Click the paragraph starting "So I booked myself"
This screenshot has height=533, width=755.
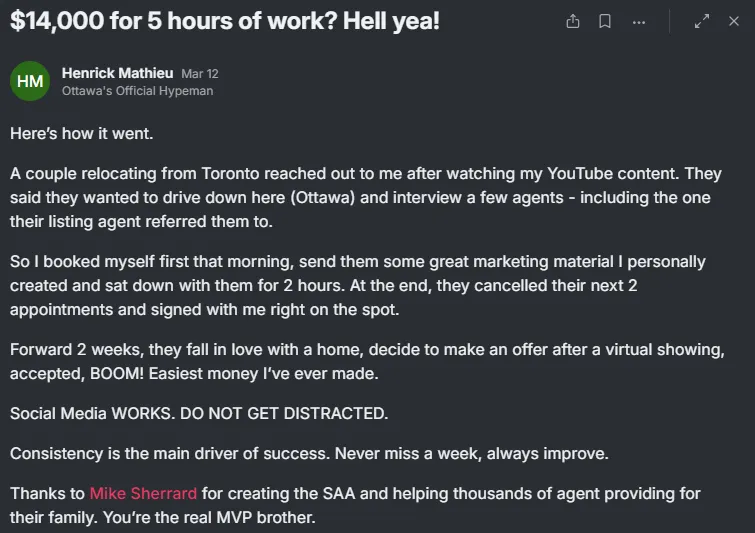pos(357,286)
